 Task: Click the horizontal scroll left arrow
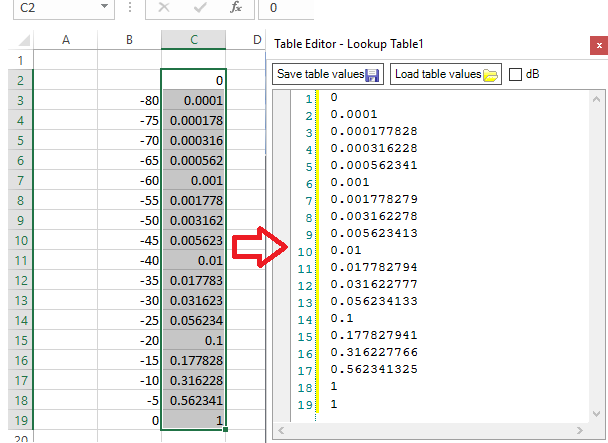281,430
